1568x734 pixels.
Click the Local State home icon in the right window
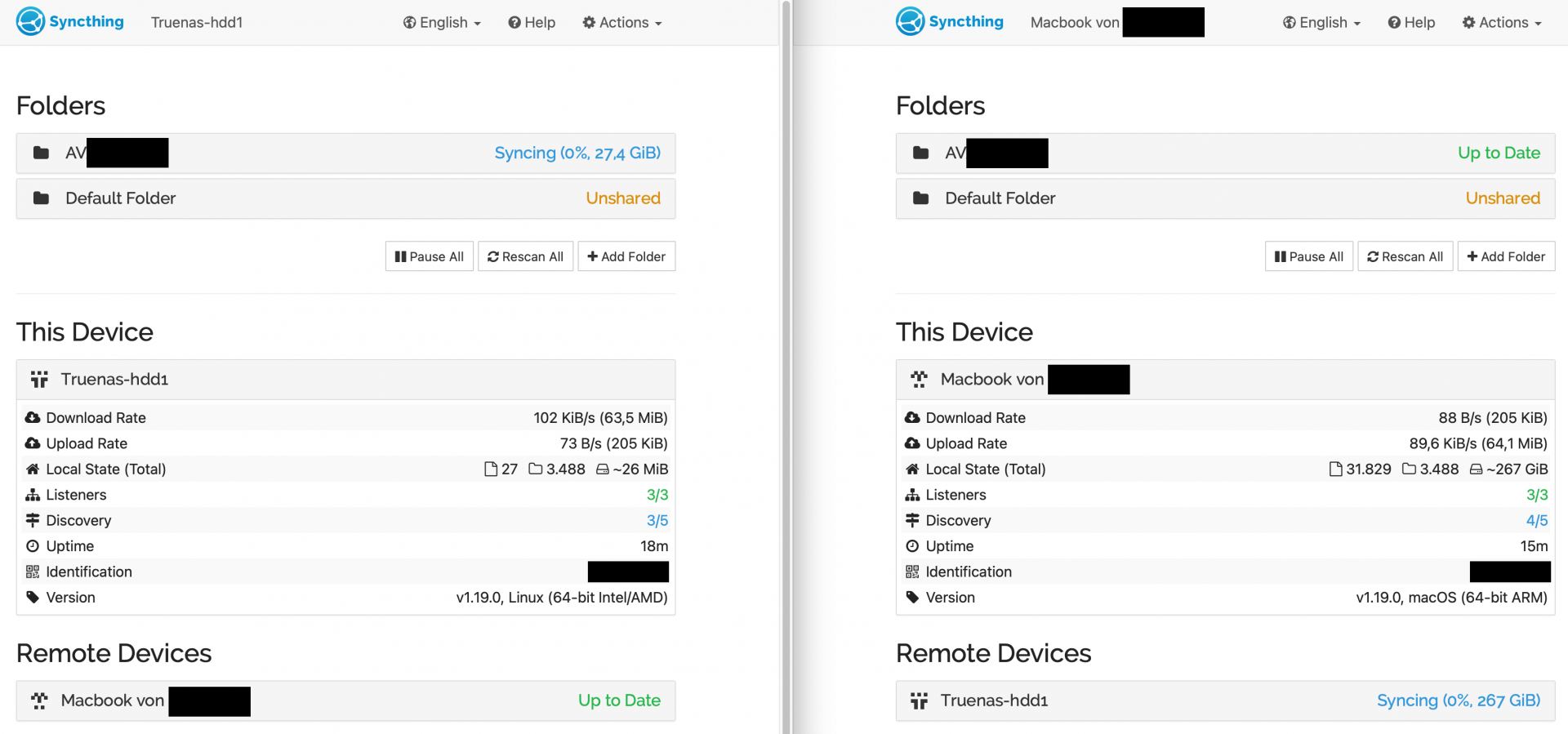click(912, 469)
